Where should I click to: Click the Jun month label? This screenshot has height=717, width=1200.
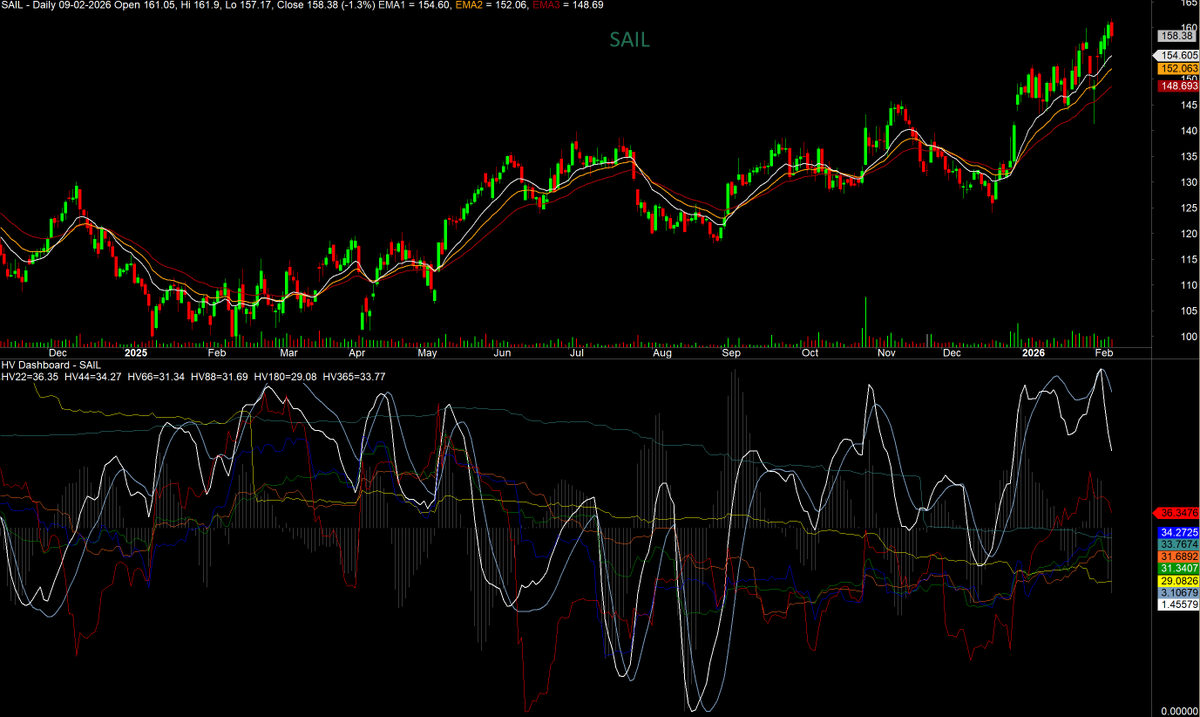502,353
